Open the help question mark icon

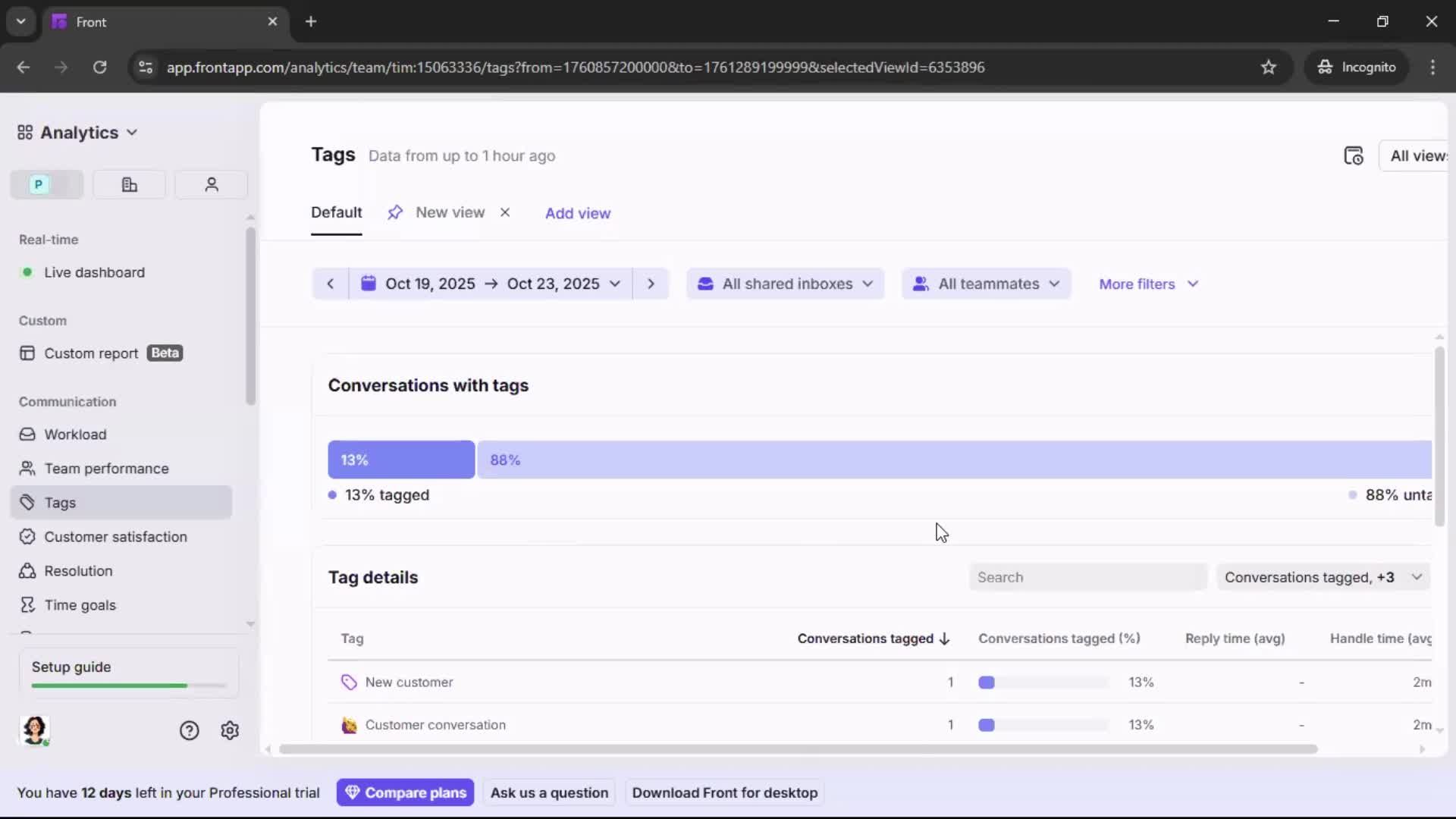(188, 730)
